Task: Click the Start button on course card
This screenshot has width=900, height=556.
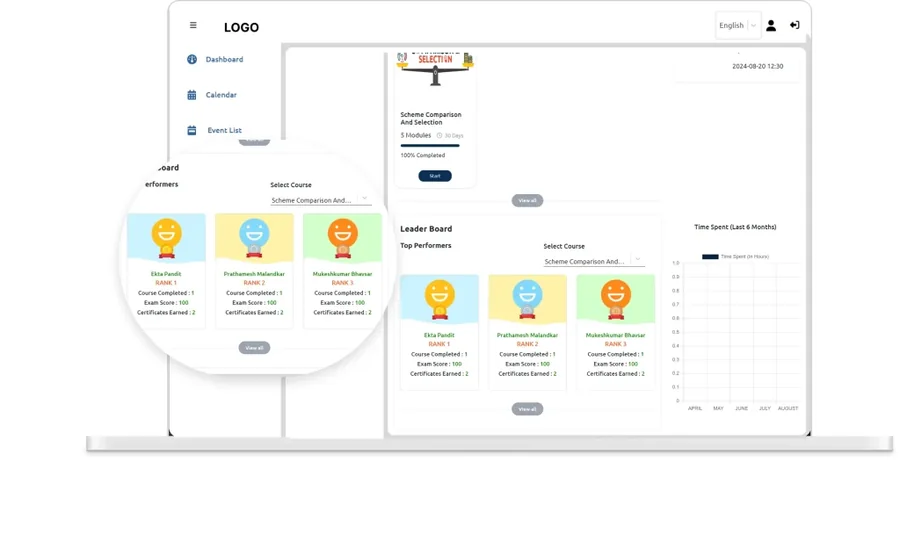Action: (x=435, y=176)
